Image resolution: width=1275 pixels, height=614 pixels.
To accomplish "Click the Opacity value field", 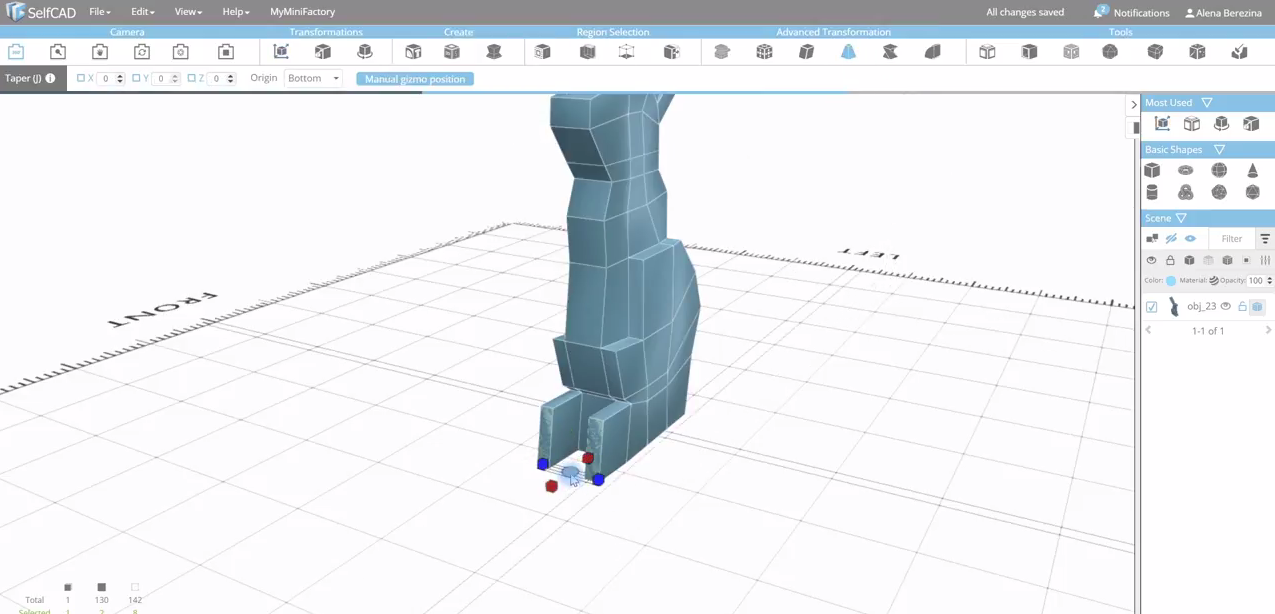I will pos(1256,281).
